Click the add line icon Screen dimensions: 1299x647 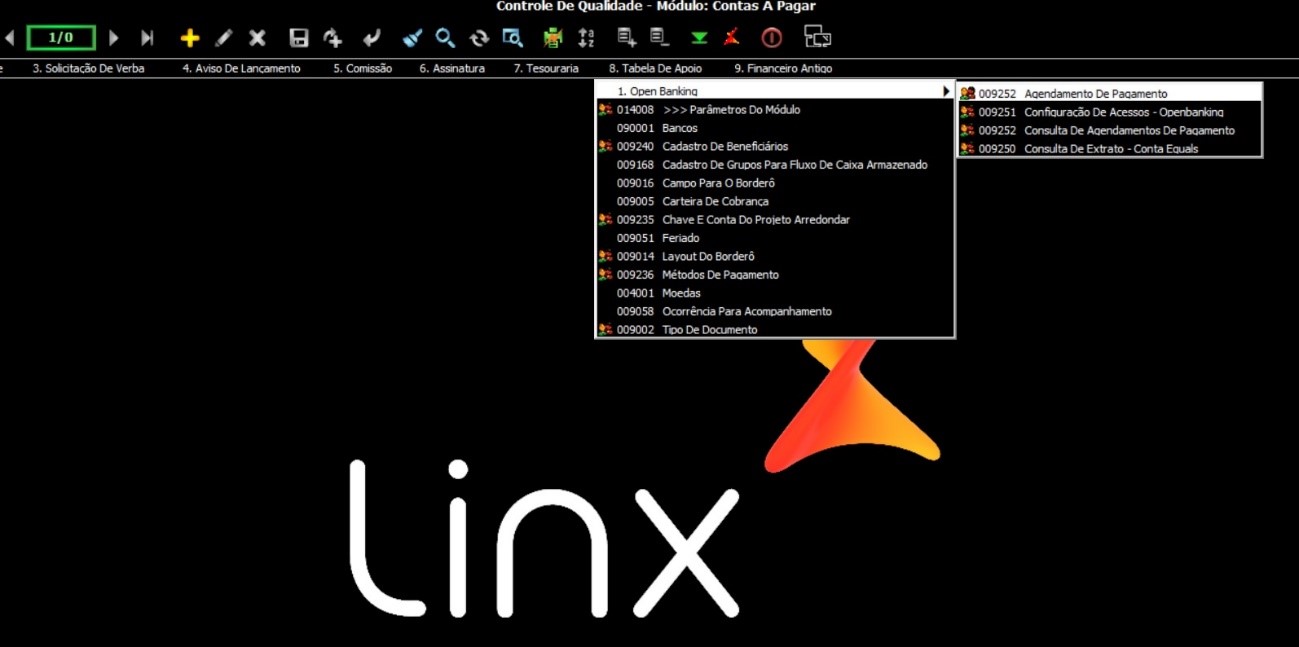(627, 38)
